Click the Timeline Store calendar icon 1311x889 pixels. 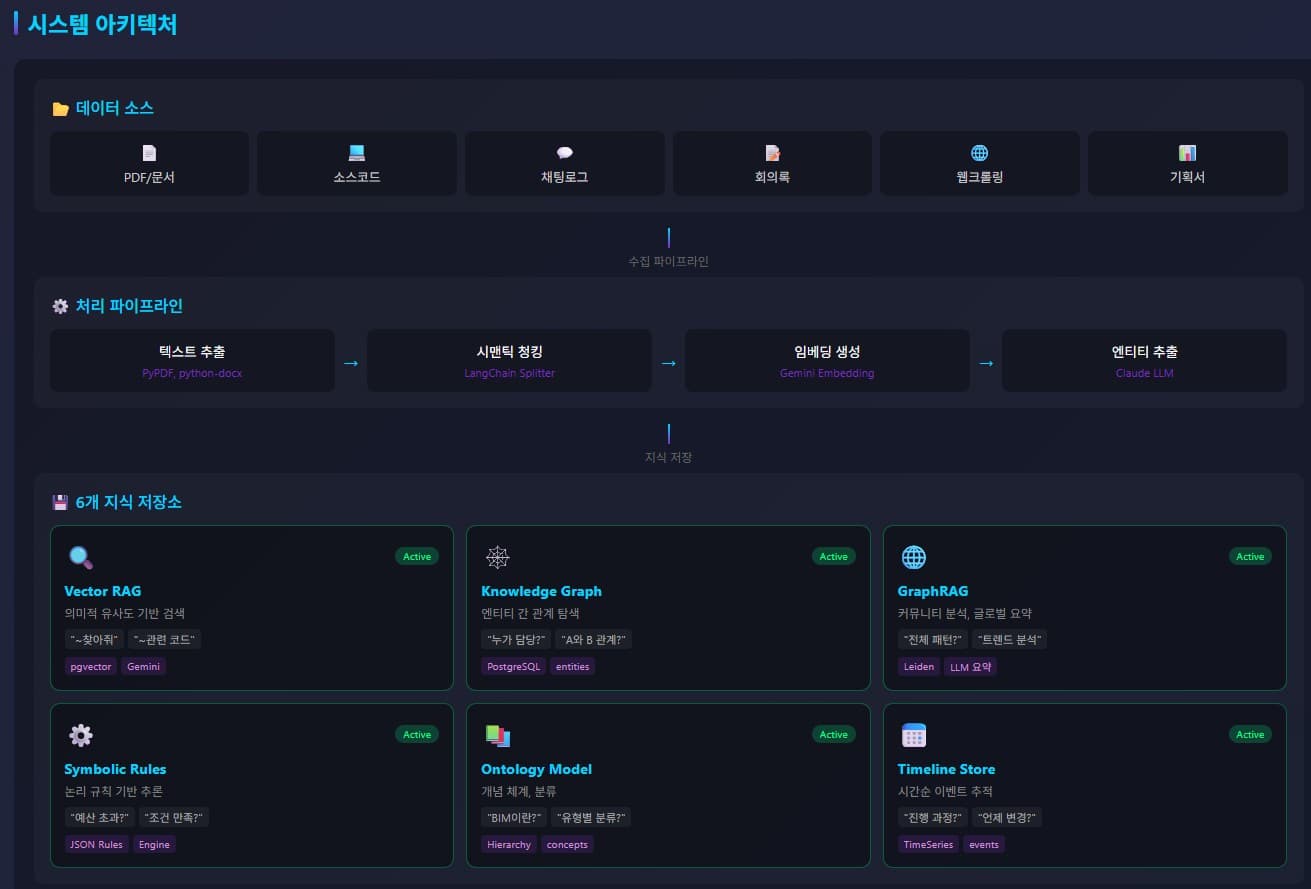[914, 736]
